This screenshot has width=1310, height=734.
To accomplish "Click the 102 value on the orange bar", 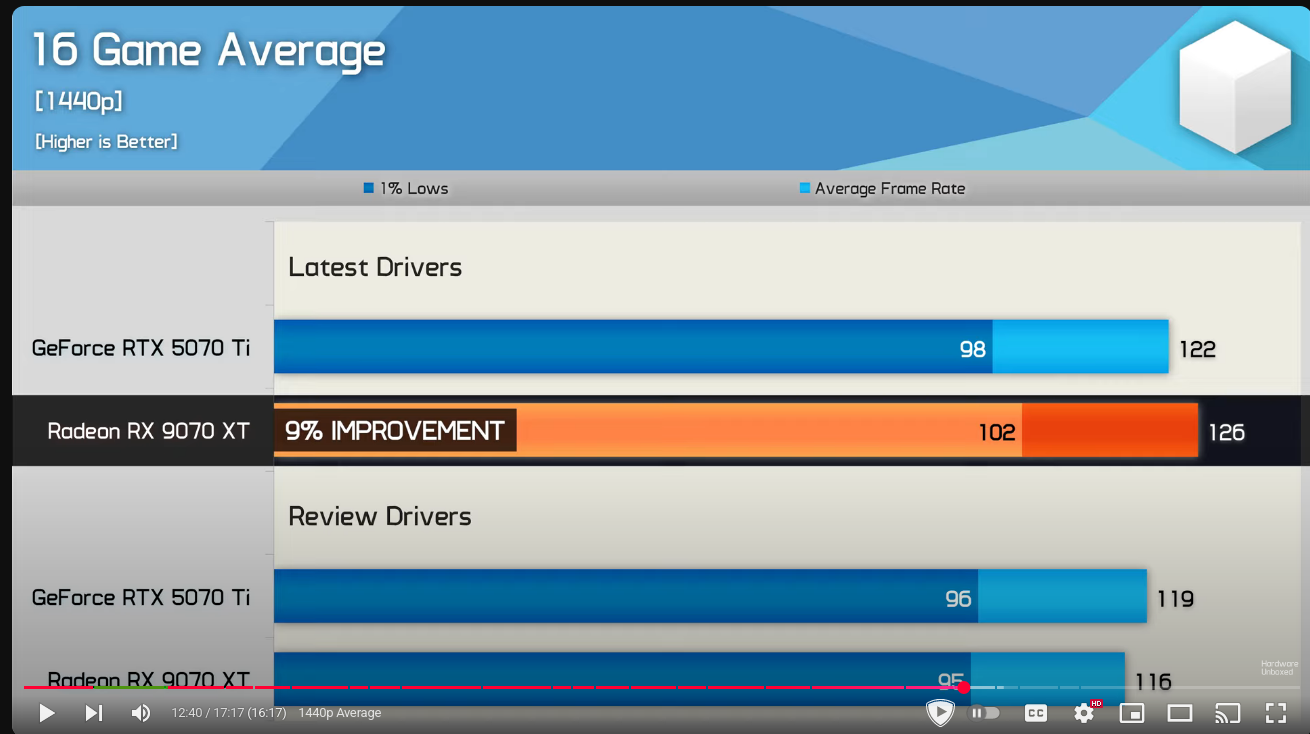I will (997, 432).
